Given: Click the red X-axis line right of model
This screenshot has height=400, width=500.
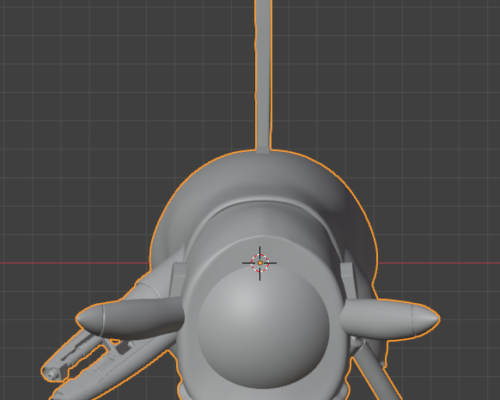Looking at the screenshot, I should pos(439,263).
